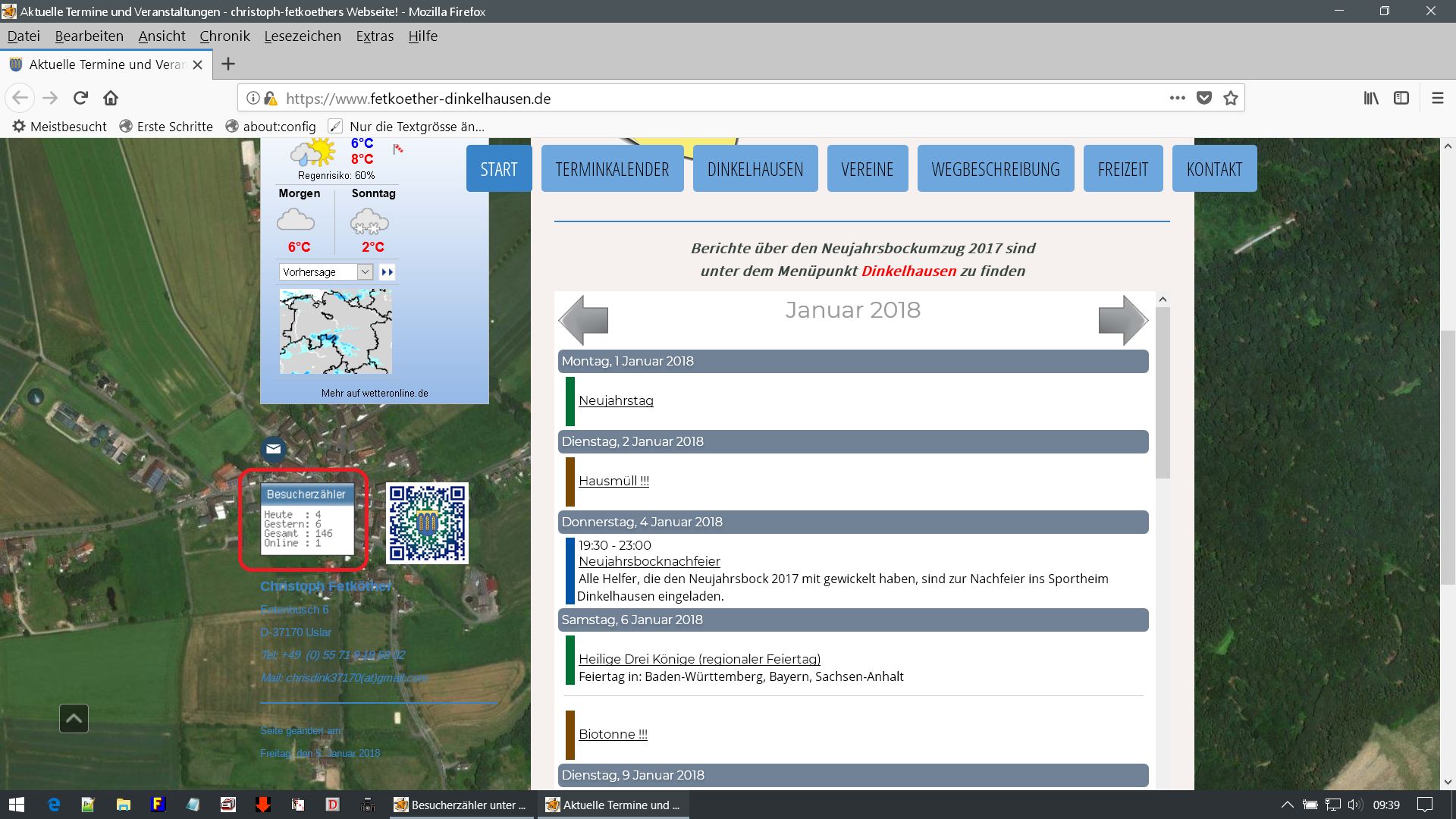The width and height of the screenshot is (1456, 819).
Task: Go to the Firefox home page icon
Action: (x=111, y=98)
